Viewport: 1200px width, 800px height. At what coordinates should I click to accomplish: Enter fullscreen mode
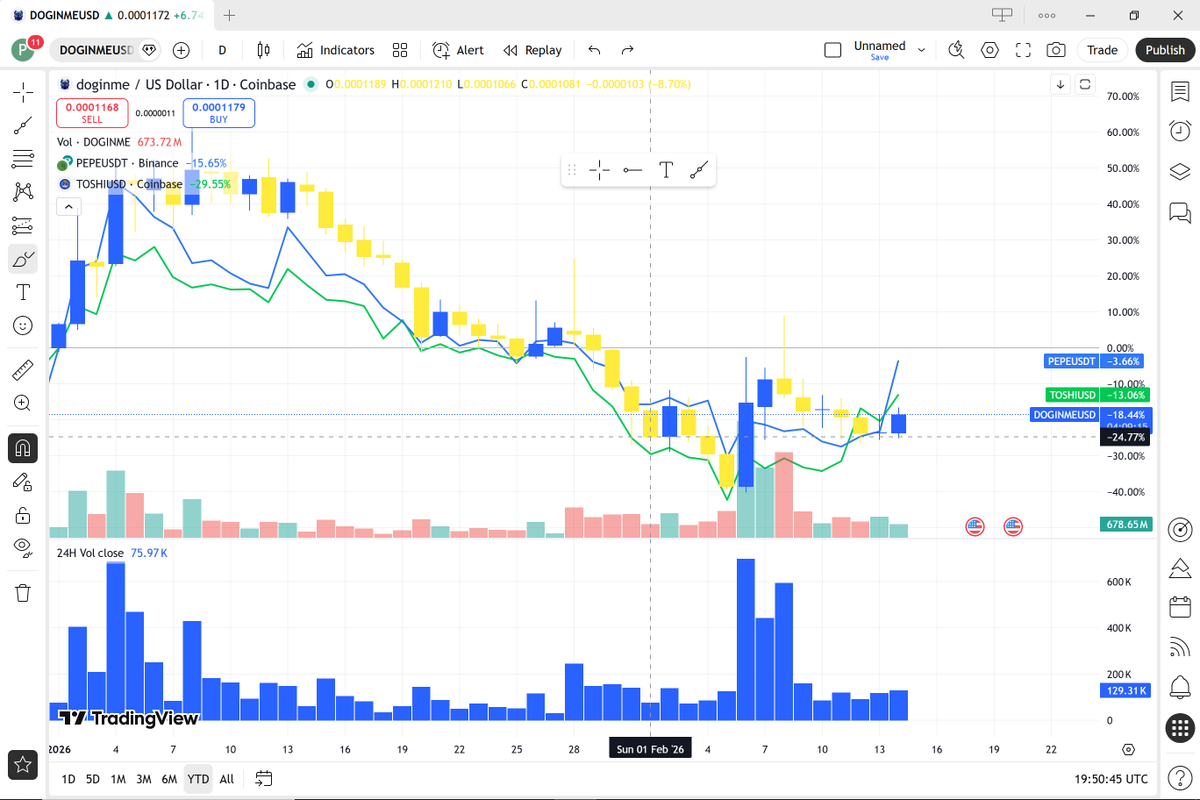(1023, 50)
